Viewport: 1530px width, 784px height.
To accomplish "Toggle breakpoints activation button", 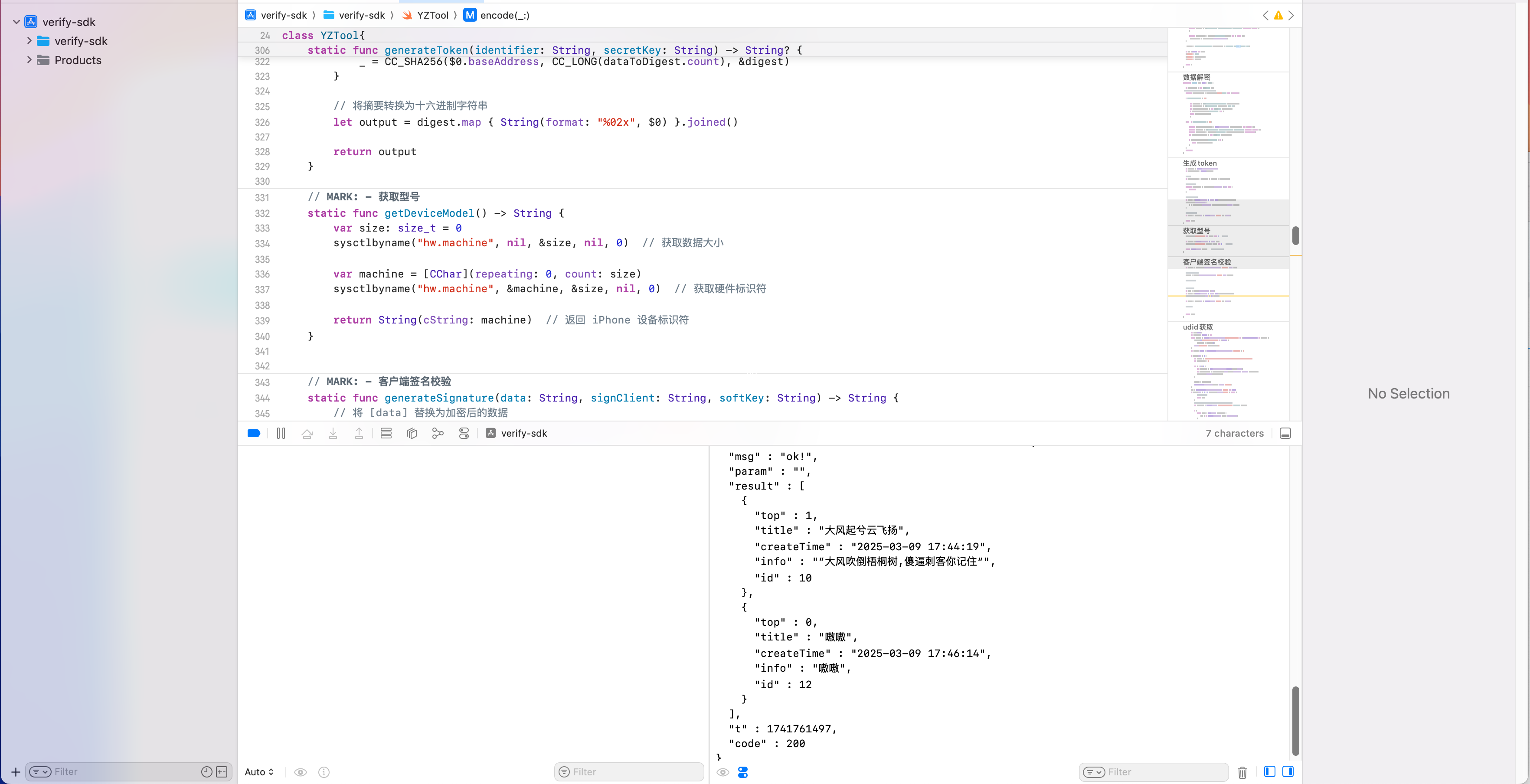I will (254, 434).
